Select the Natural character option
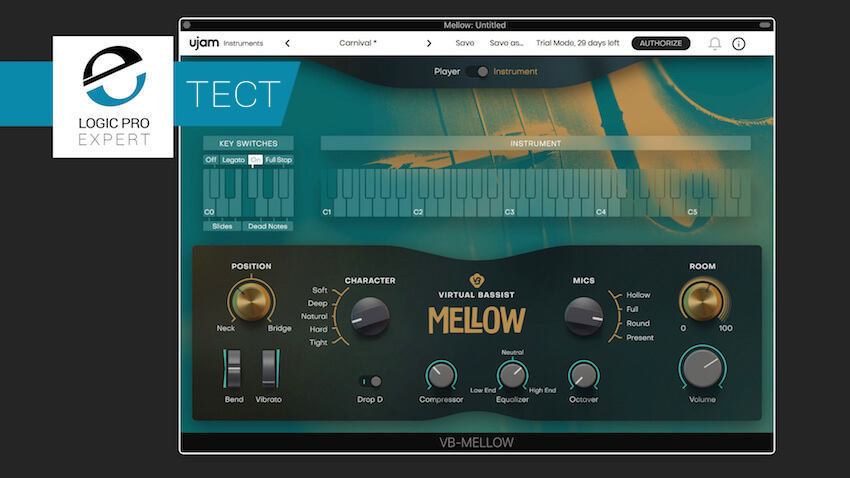Screen dimensions: 850x478 (x=314, y=316)
